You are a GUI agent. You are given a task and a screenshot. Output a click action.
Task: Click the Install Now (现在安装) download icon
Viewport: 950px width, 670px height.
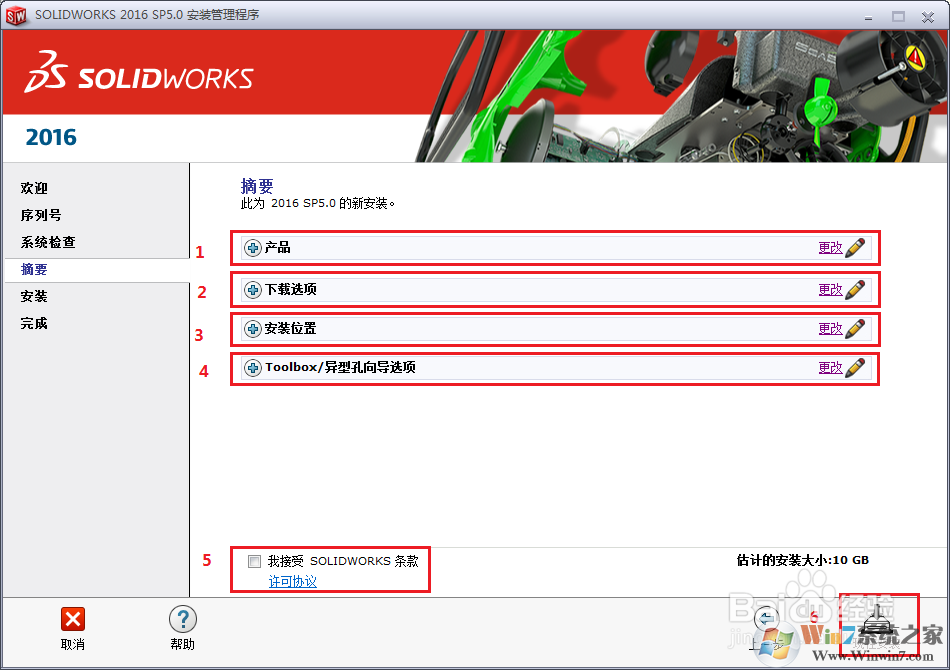coord(878,625)
